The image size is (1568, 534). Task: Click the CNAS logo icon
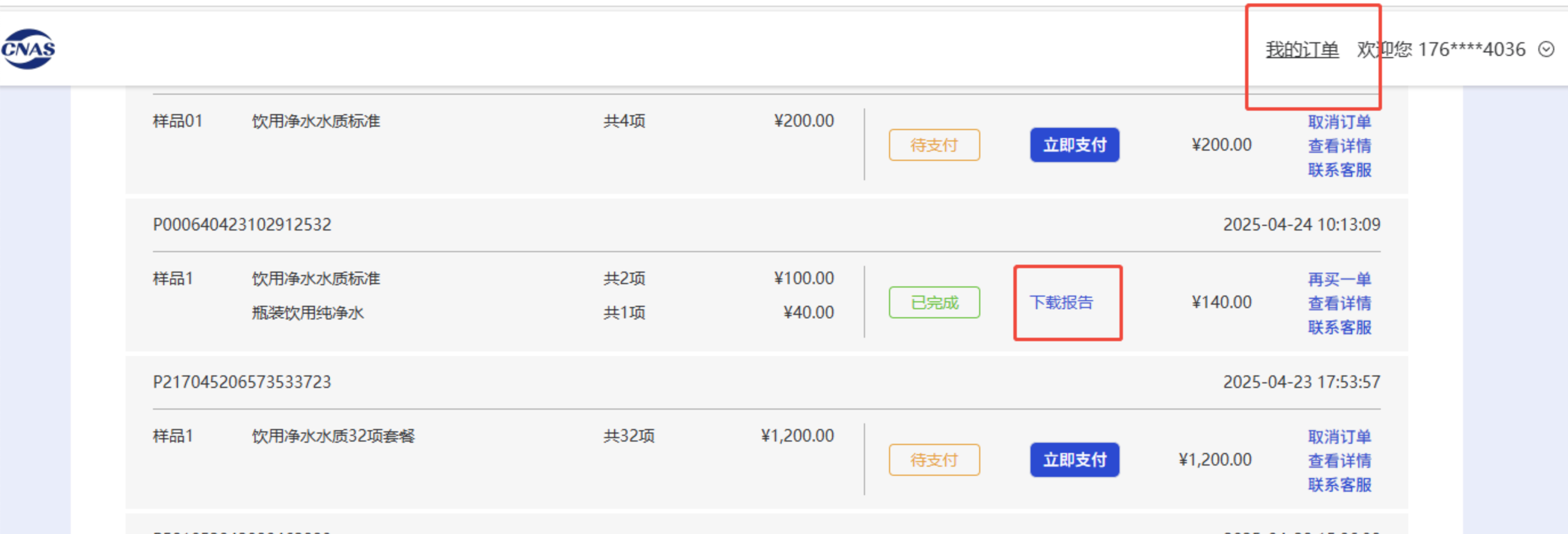pos(28,48)
